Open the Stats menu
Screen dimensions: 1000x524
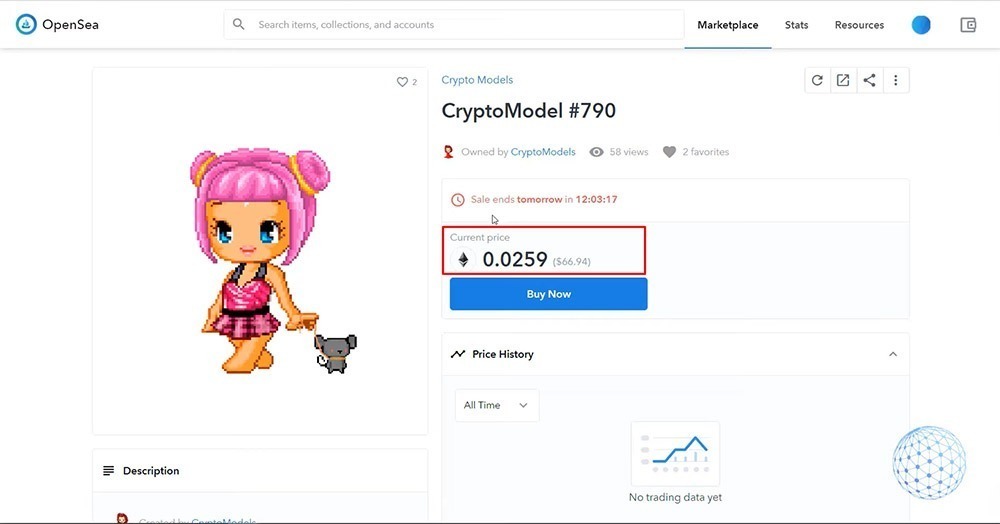pyautogui.click(x=796, y=25)
